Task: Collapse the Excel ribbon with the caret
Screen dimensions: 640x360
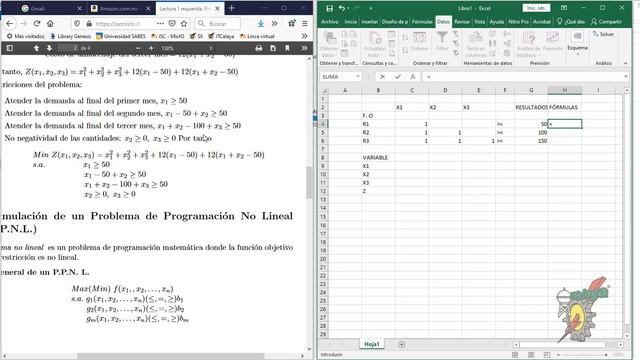Action: (625, 63)
